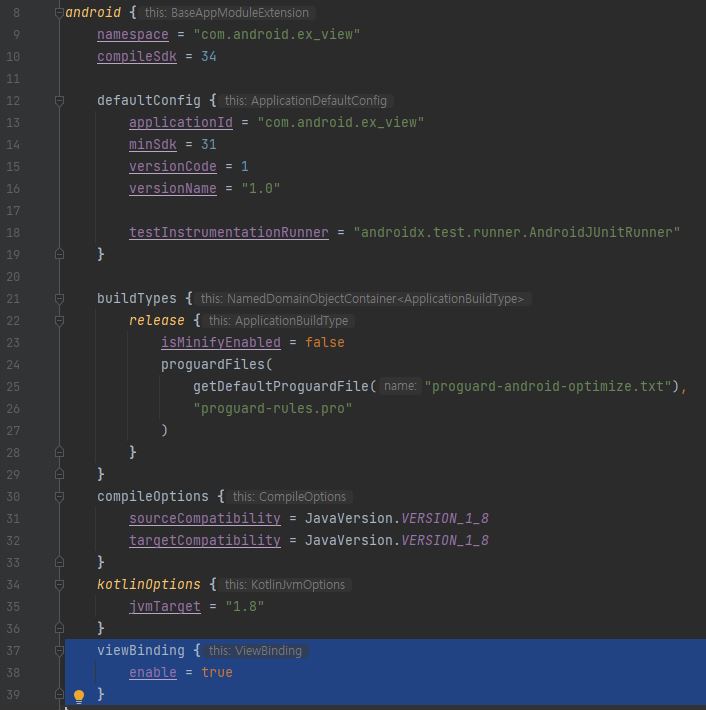Click the "androidx.test.runner.AndroidJUnitRunner" string
Image resolution: width=706 pixels, height=710 pixels.
(517, 232)
